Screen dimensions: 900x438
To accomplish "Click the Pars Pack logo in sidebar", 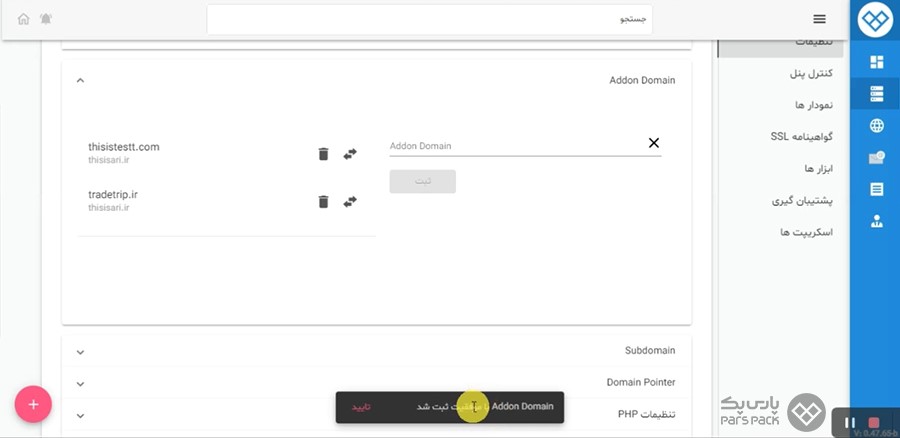I will coord(875,20).
